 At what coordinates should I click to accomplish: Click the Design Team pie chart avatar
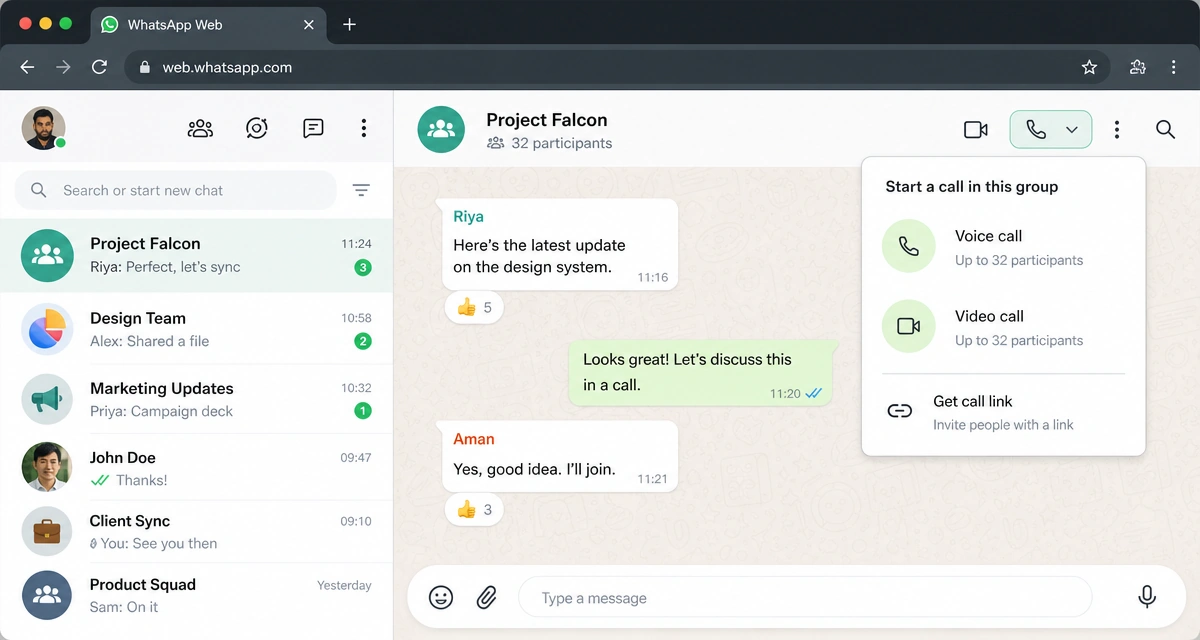pos(47,330)
